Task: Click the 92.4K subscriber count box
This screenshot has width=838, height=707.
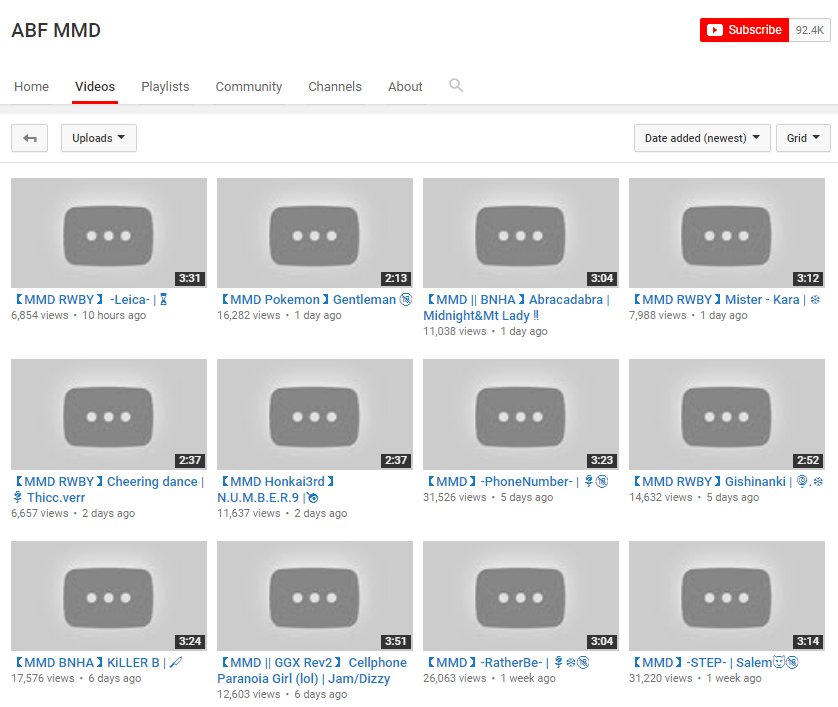Action: [x=810, y=30]
